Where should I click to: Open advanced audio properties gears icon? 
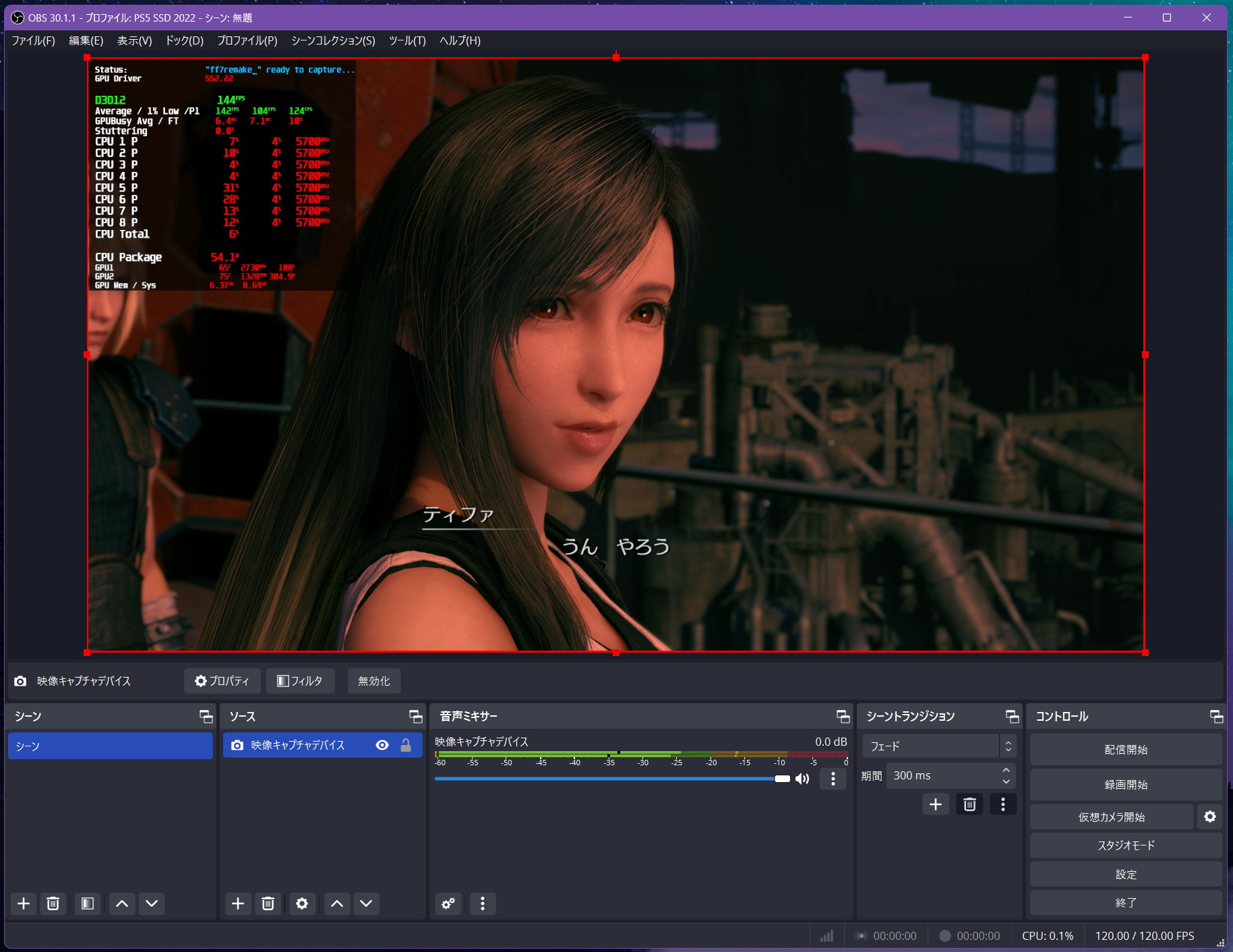click(448, 903)
